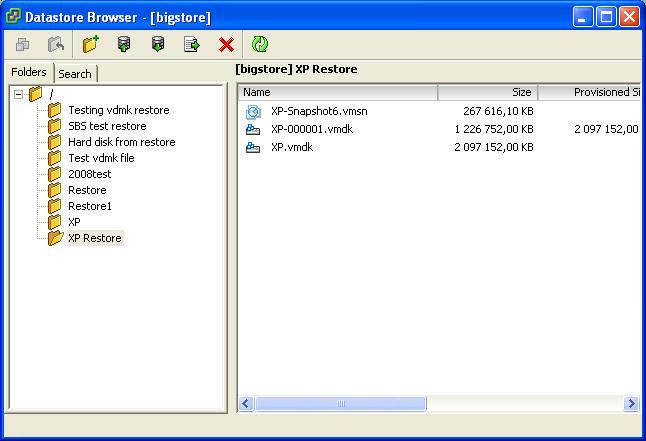
Task: Select file XP-000001.vmdk
Action: (x=312, y=129)
